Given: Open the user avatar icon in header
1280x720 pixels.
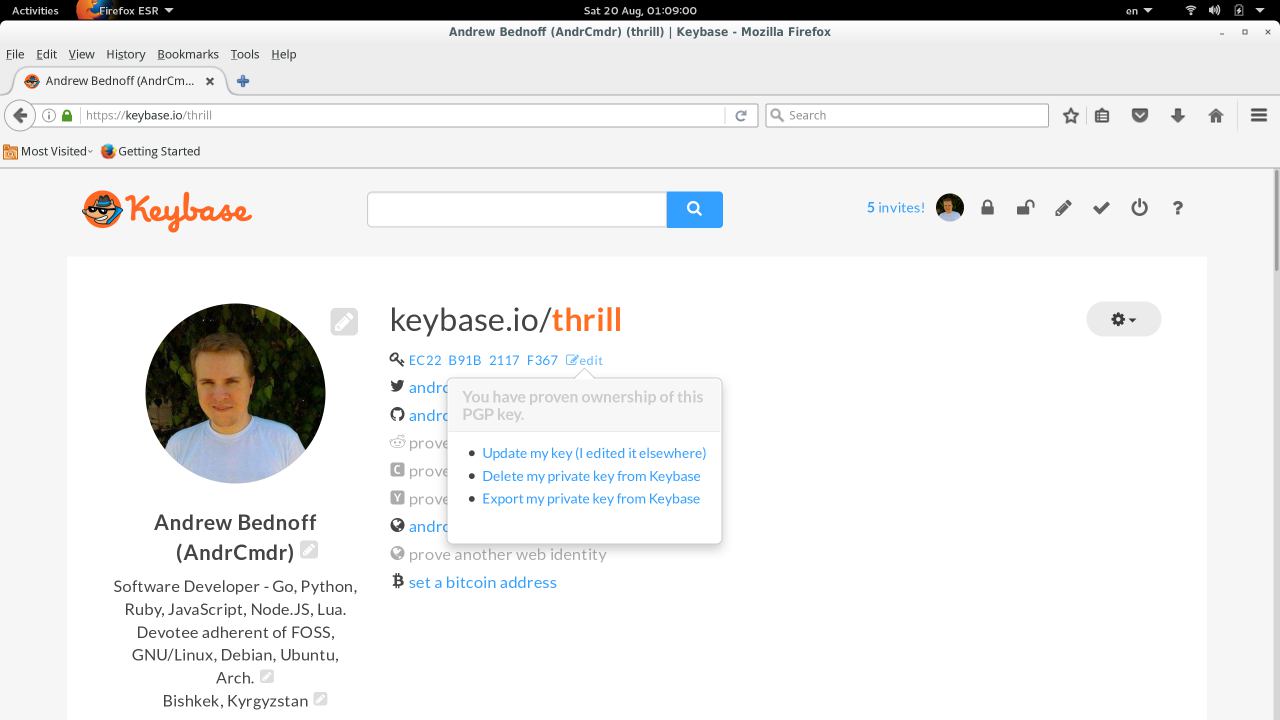Looking at the screenshot, I should 950,207.
